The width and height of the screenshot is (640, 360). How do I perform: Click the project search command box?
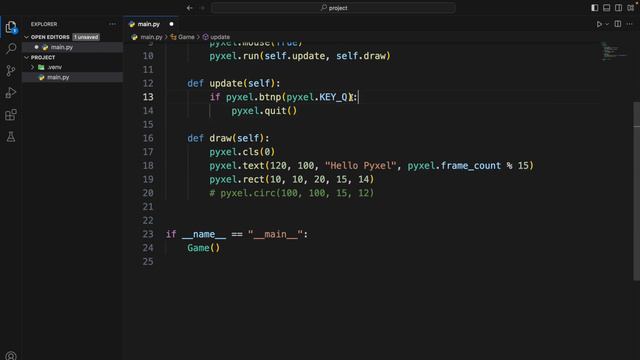[x=333, y=8]
